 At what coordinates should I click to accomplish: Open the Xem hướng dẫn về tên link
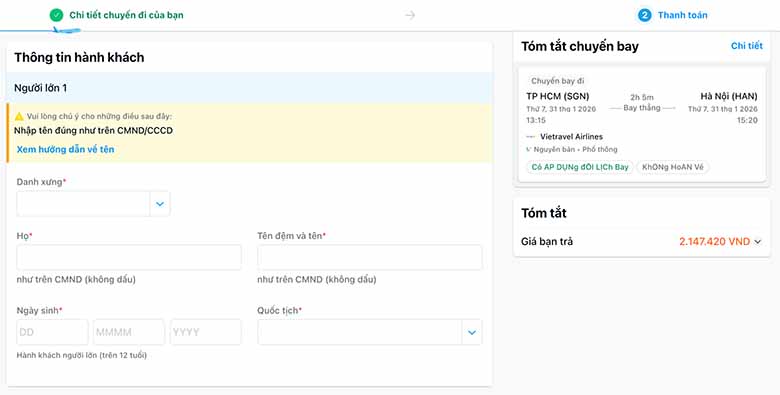pyautogui.click(x=66, y=149)
